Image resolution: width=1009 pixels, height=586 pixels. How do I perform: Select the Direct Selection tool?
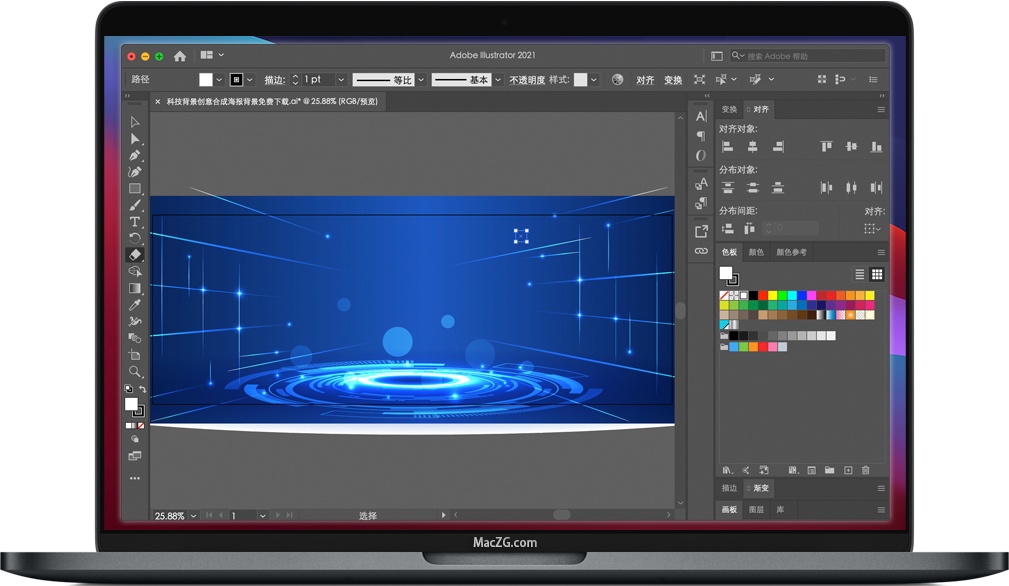pos(135,139)
